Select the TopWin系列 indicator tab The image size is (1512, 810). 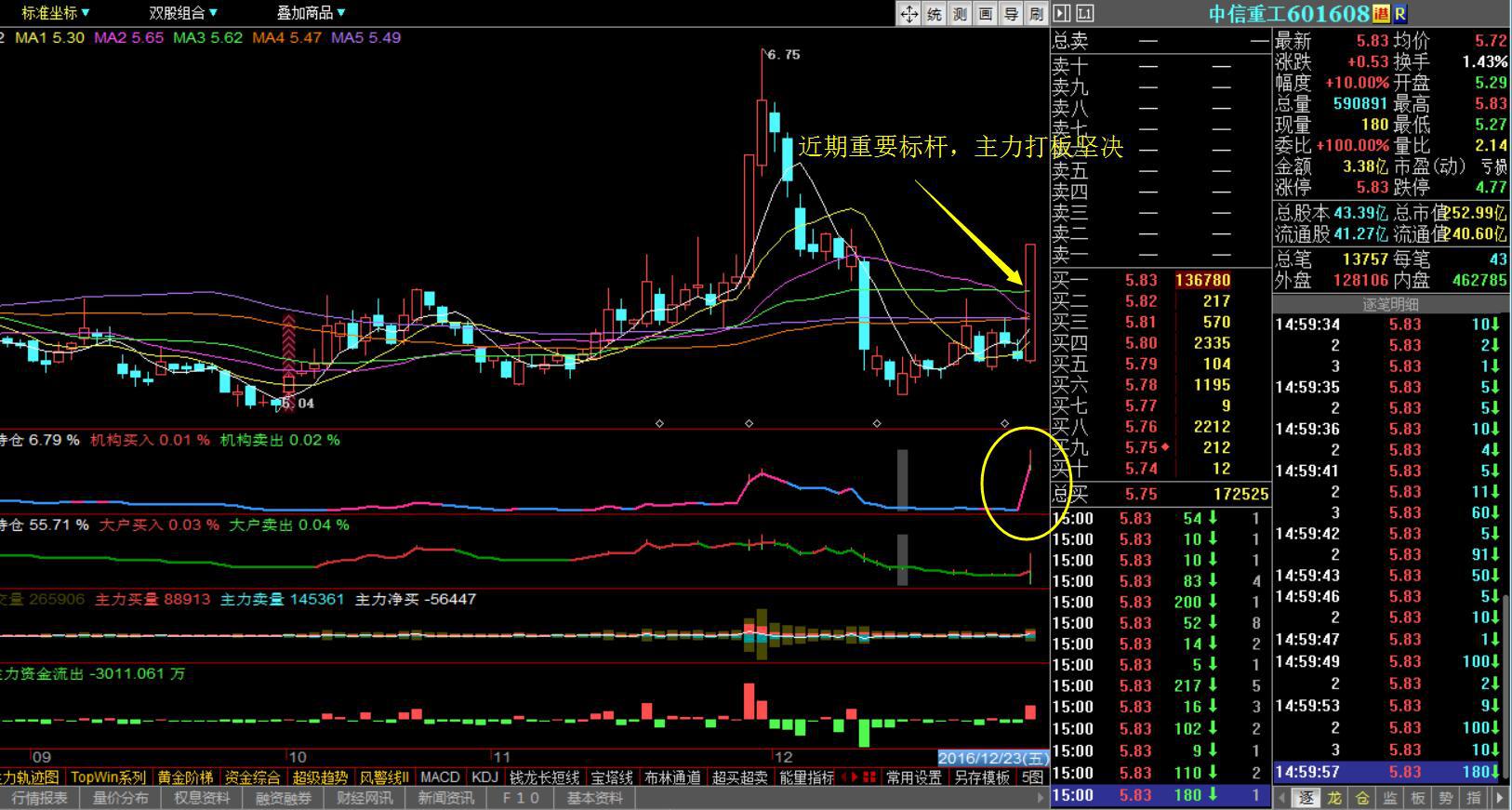click(x=108, y=777)
